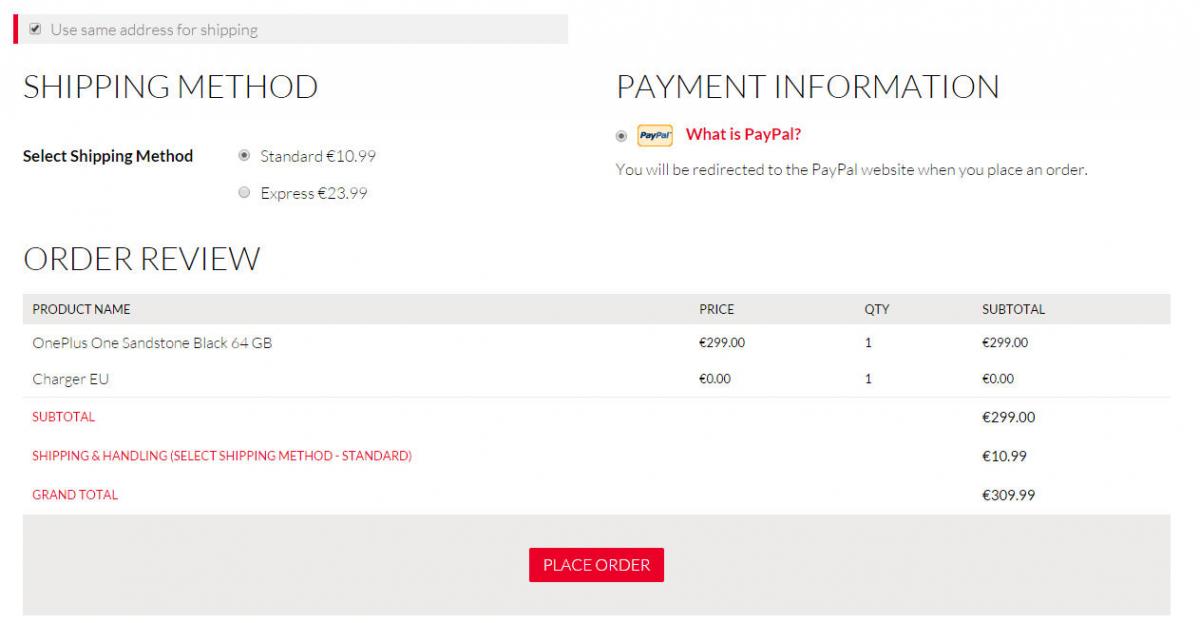The height and width of the screenshot is (623, 1200).
Task: Click the Charger EU product name
Action: point(70,379)
